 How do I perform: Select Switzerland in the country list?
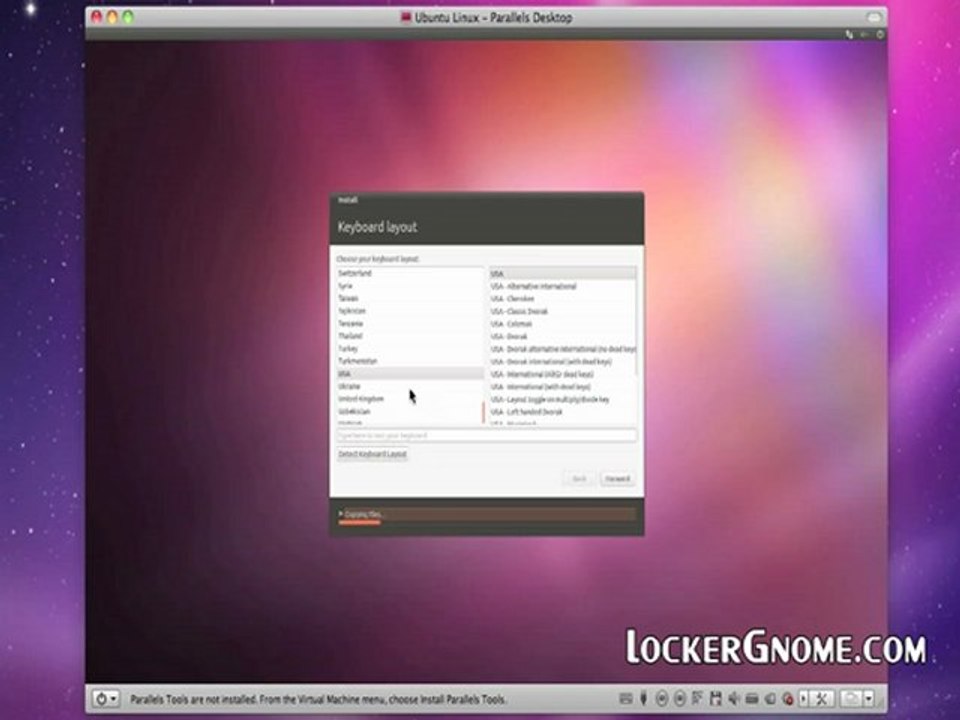[x=410, y=274]
